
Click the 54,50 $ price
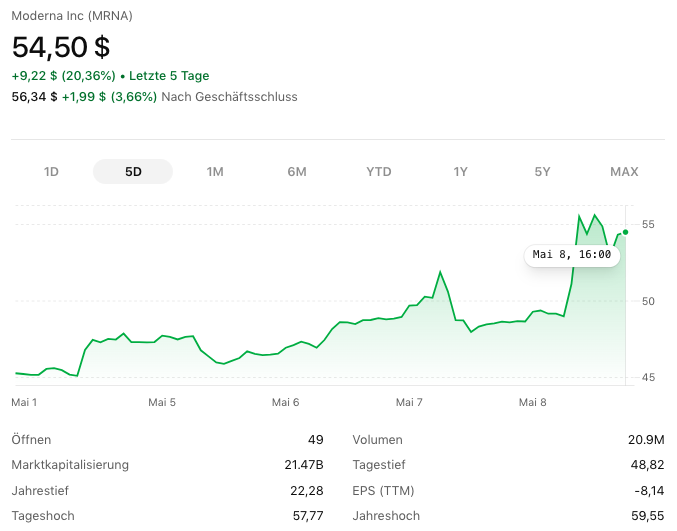61,47
